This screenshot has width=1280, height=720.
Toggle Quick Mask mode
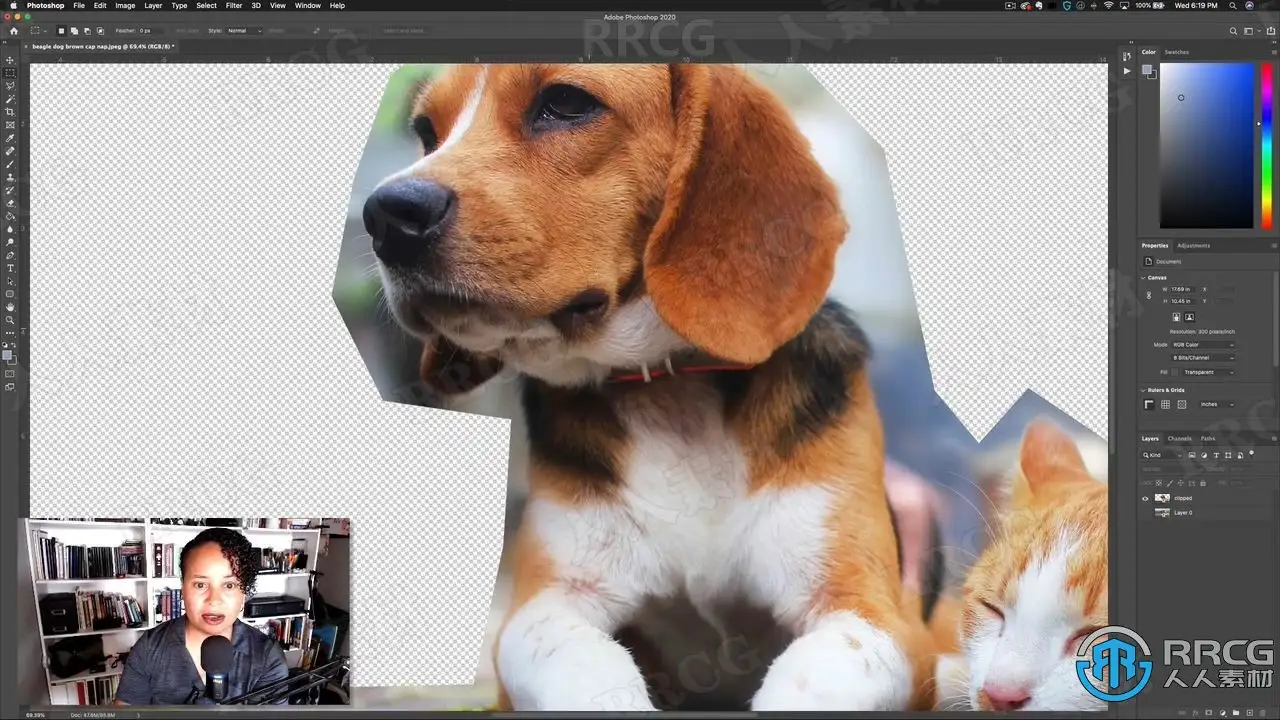pos(11,374)
